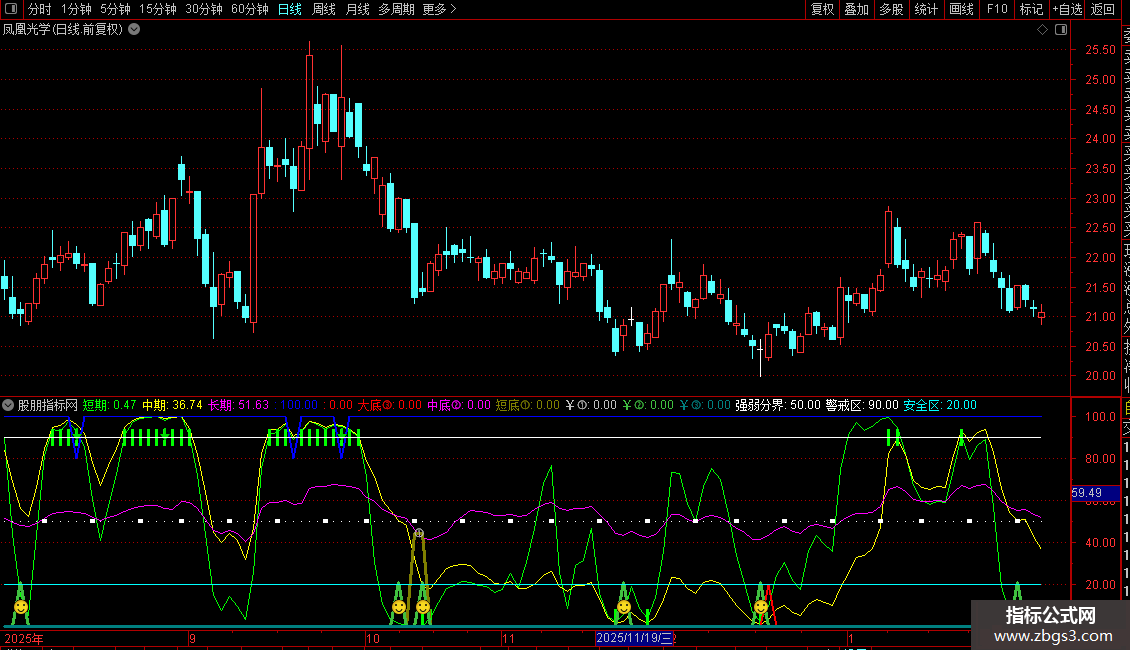Click the diamond icon at top right of chart
This screenshot has width=1130, height=650.
coord(1042,30)
